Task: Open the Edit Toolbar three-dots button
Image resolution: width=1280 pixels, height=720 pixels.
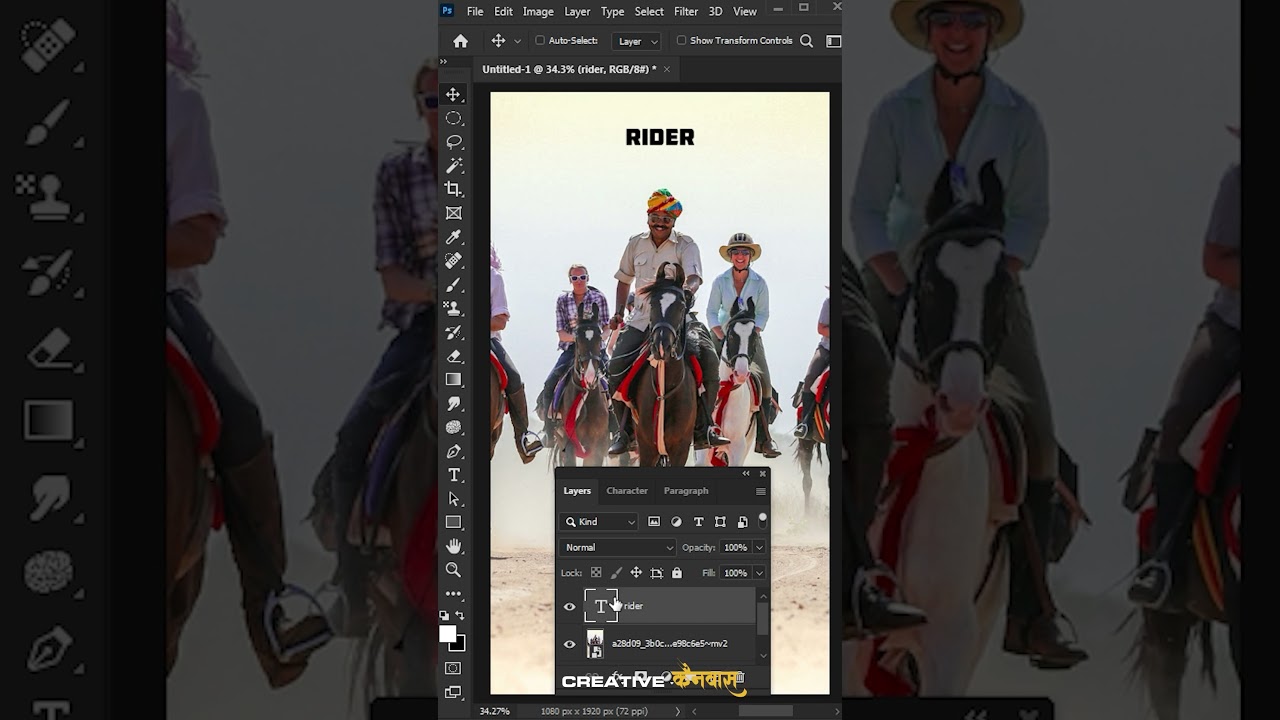Action: pos(453,593)
